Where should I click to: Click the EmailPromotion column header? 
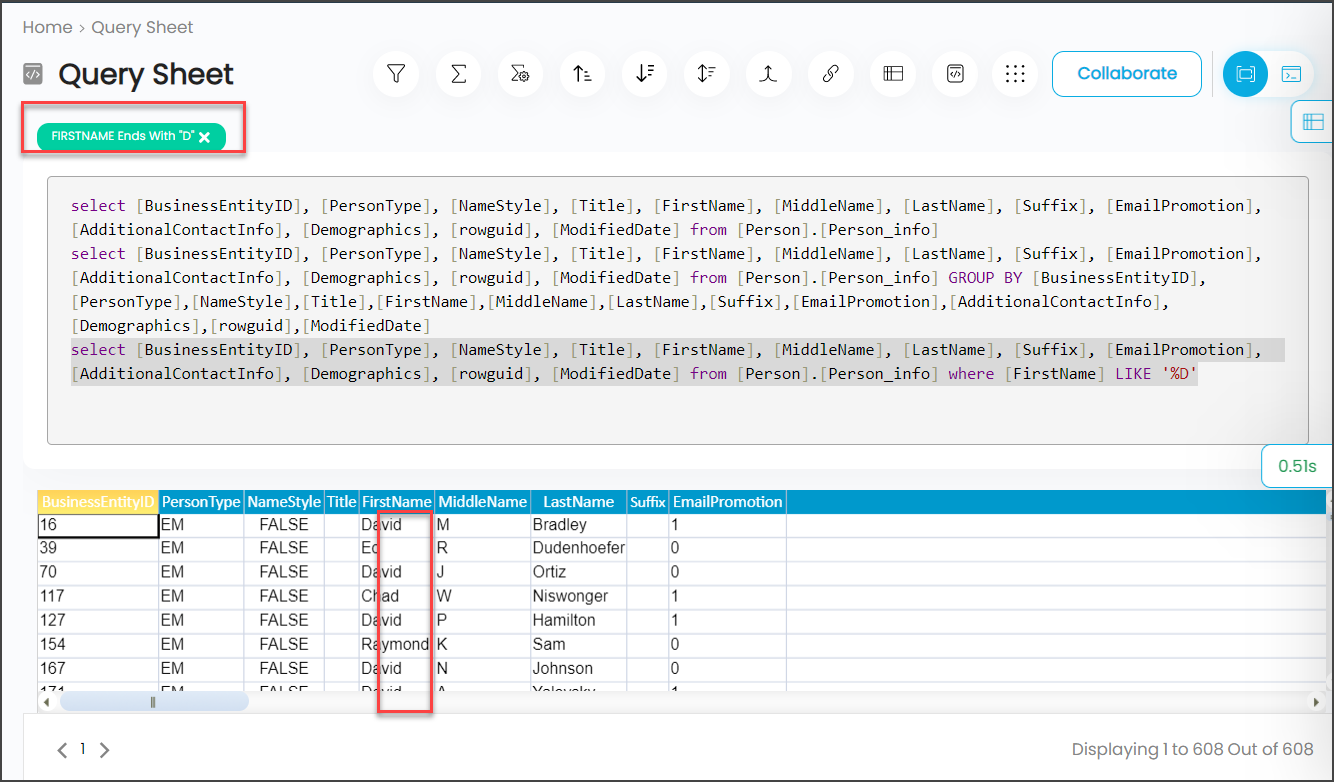point(727,502)
